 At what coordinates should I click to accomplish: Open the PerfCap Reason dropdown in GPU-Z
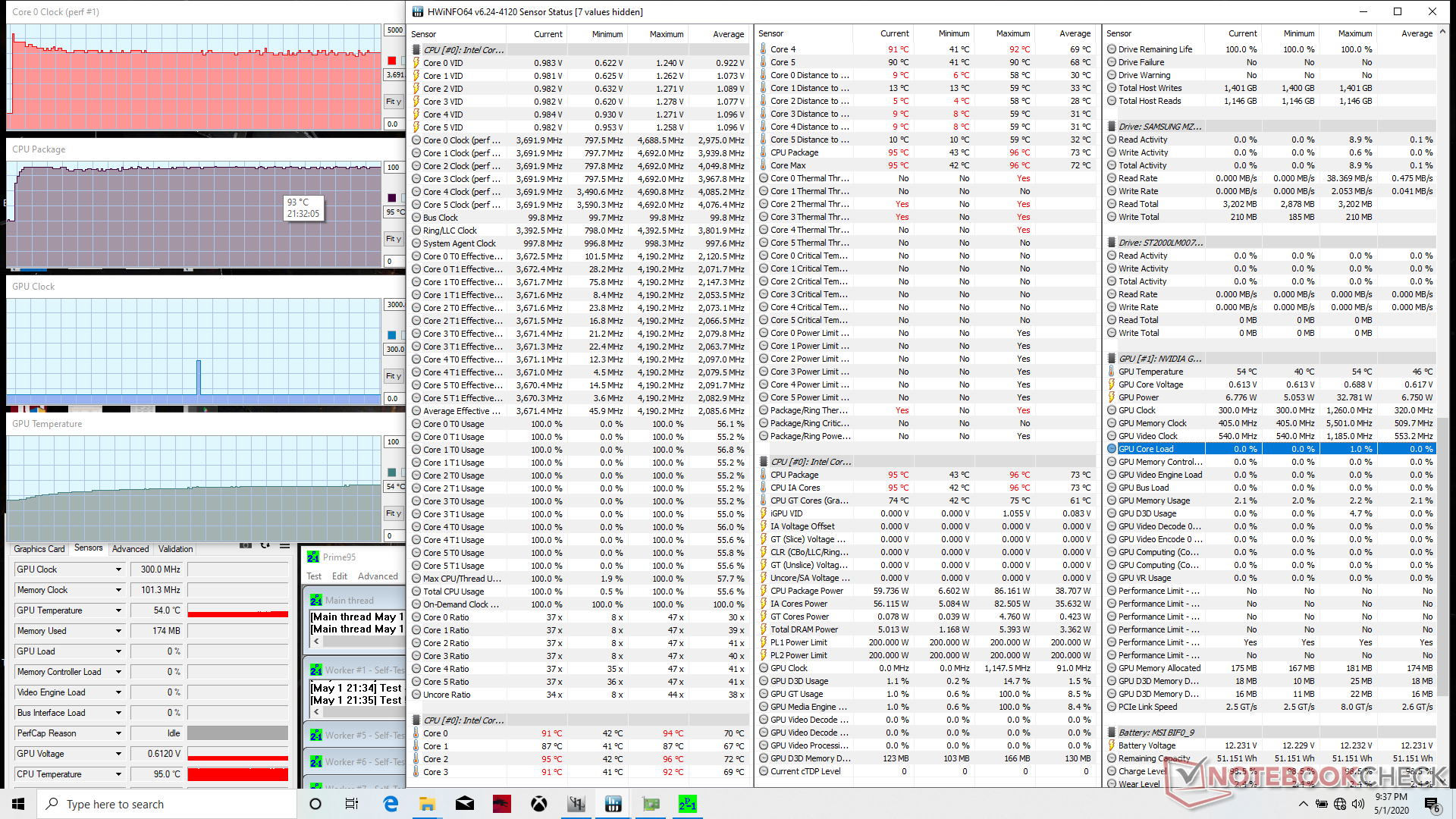(x=118, y=733)
